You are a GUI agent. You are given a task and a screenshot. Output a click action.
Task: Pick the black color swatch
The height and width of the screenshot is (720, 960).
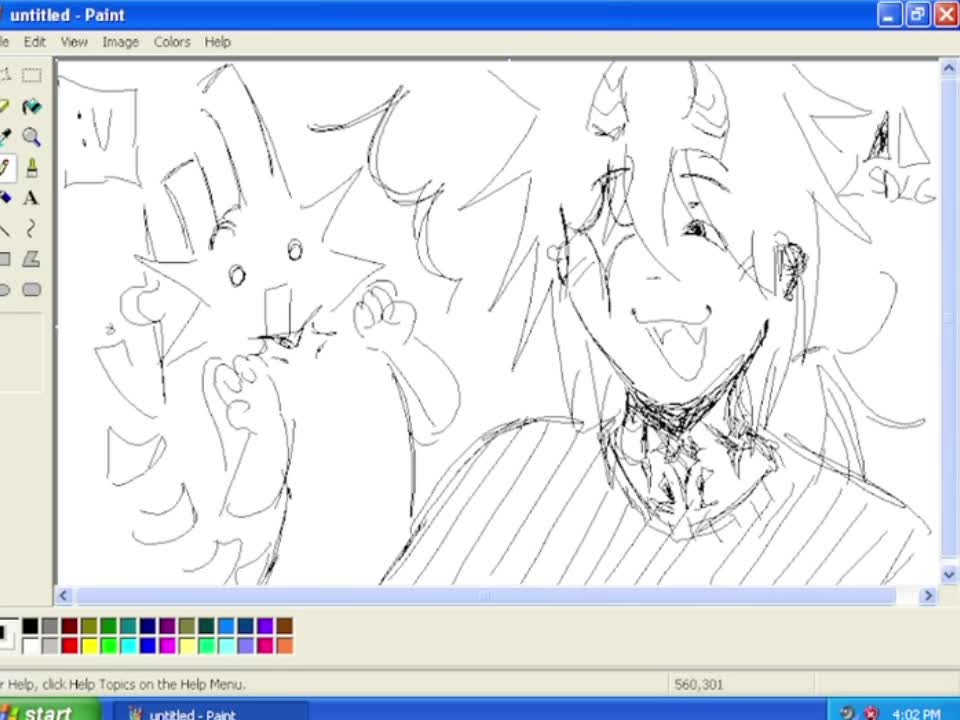click(x=30, y=626)
